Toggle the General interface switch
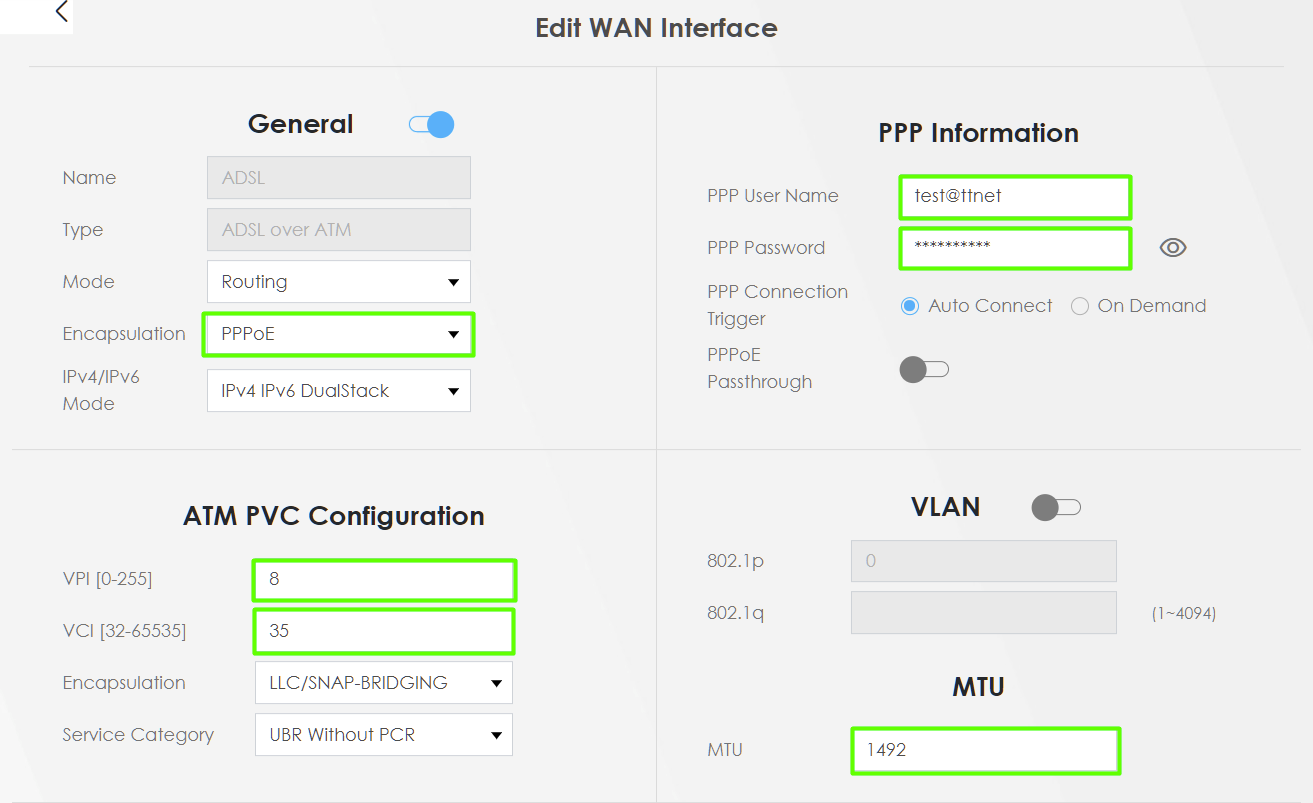 (432, 125)
